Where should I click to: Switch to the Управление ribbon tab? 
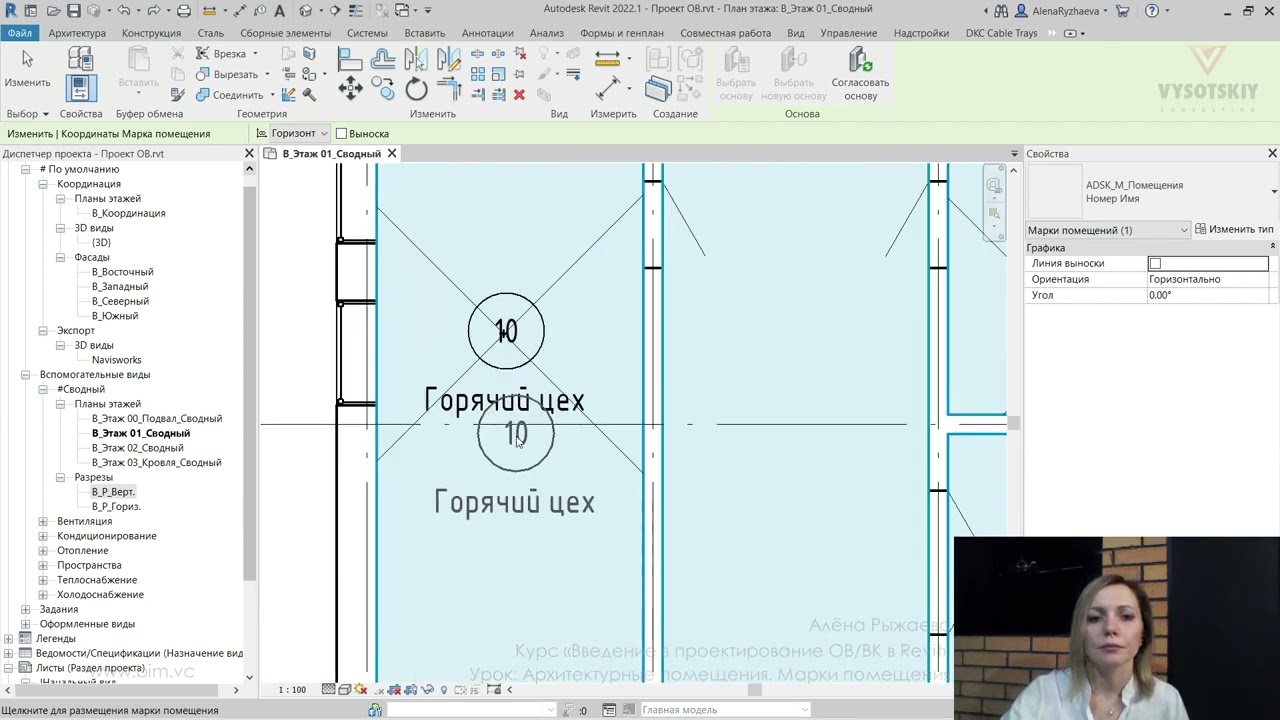848,33
